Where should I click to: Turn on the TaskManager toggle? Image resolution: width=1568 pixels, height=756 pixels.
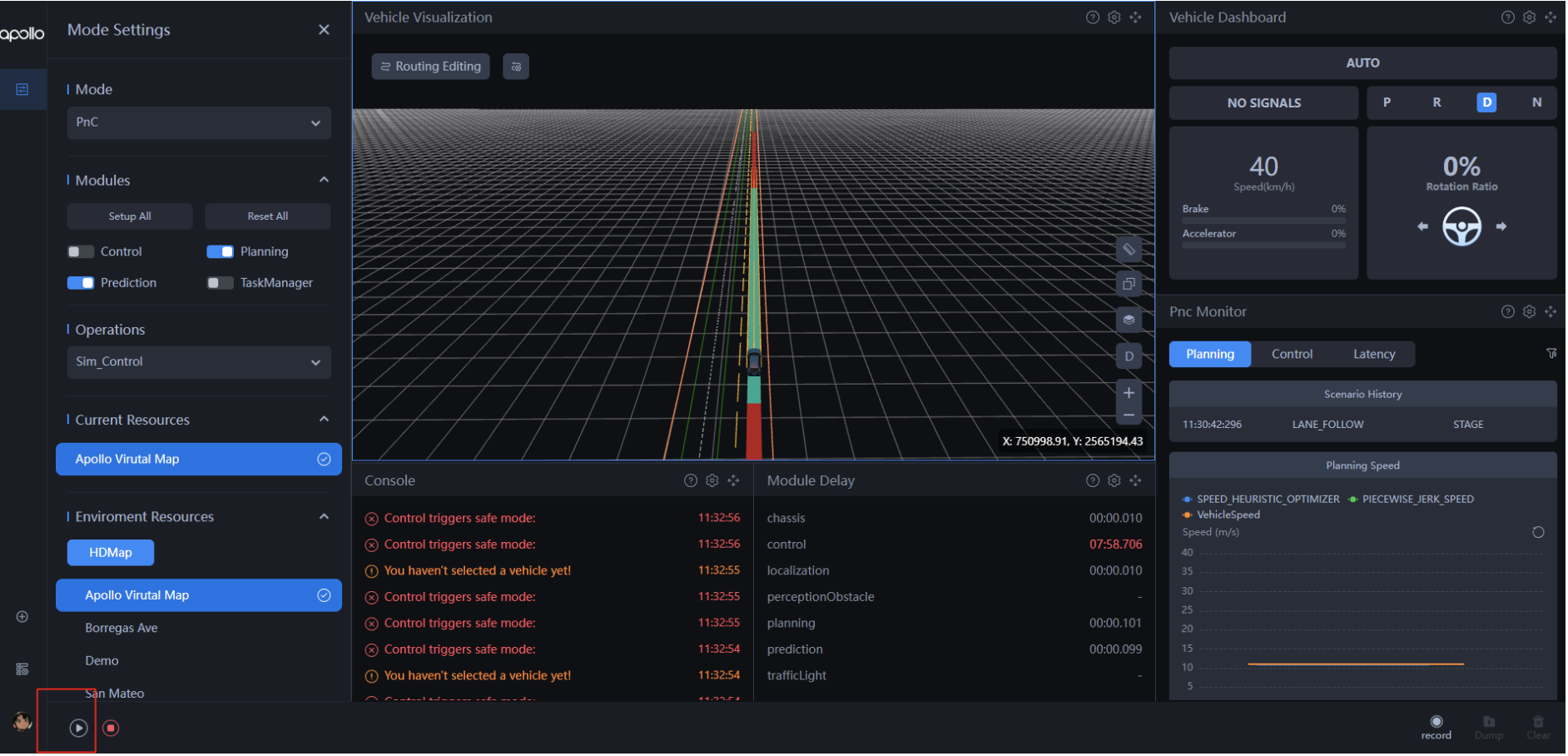[221, 284]
